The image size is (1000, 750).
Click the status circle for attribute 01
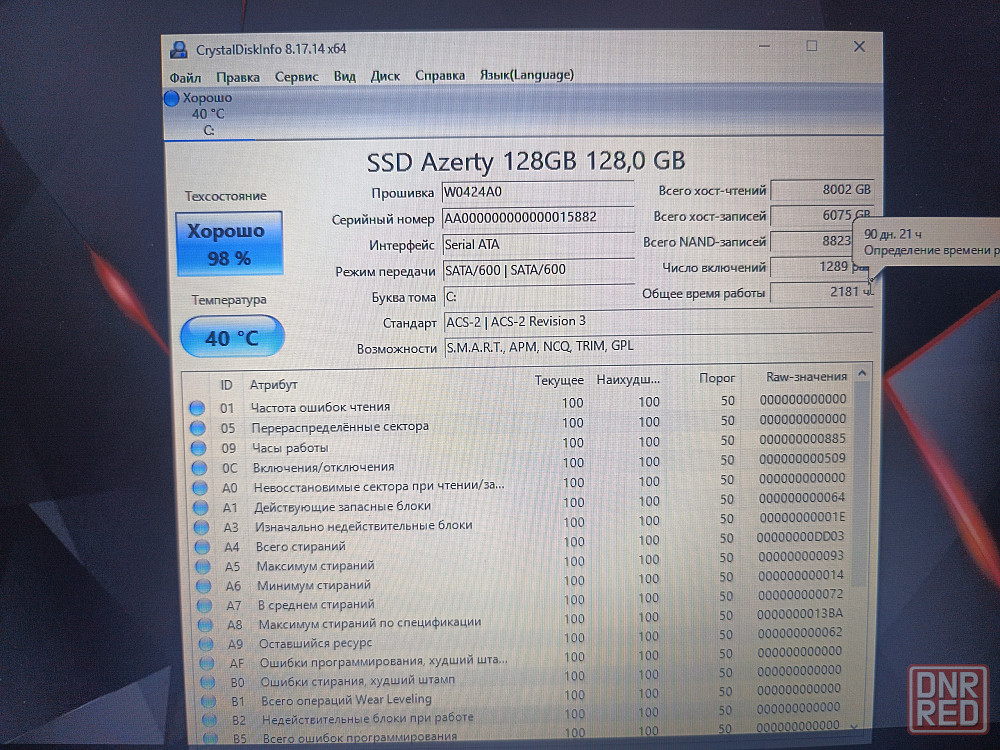coord(197,408)
